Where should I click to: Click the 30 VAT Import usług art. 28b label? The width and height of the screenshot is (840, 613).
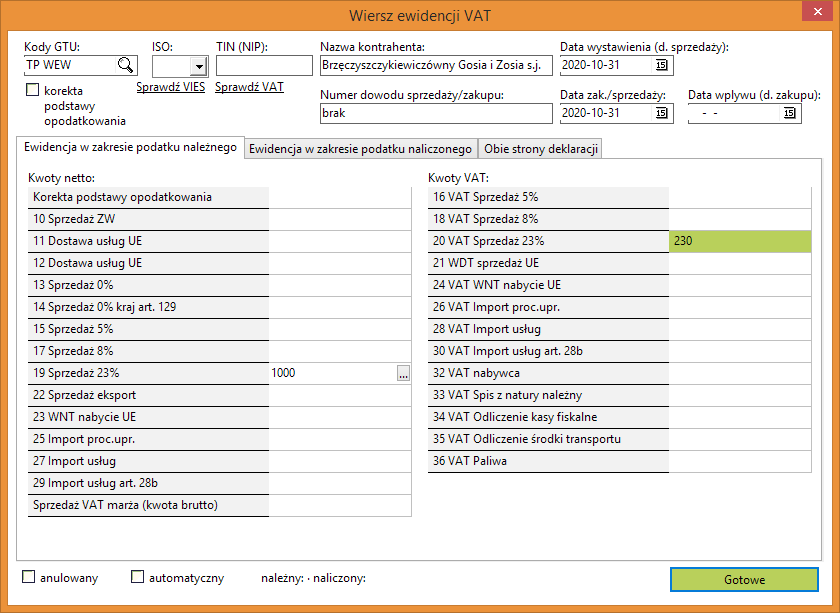pyautogui.click(x=549, y=352)
